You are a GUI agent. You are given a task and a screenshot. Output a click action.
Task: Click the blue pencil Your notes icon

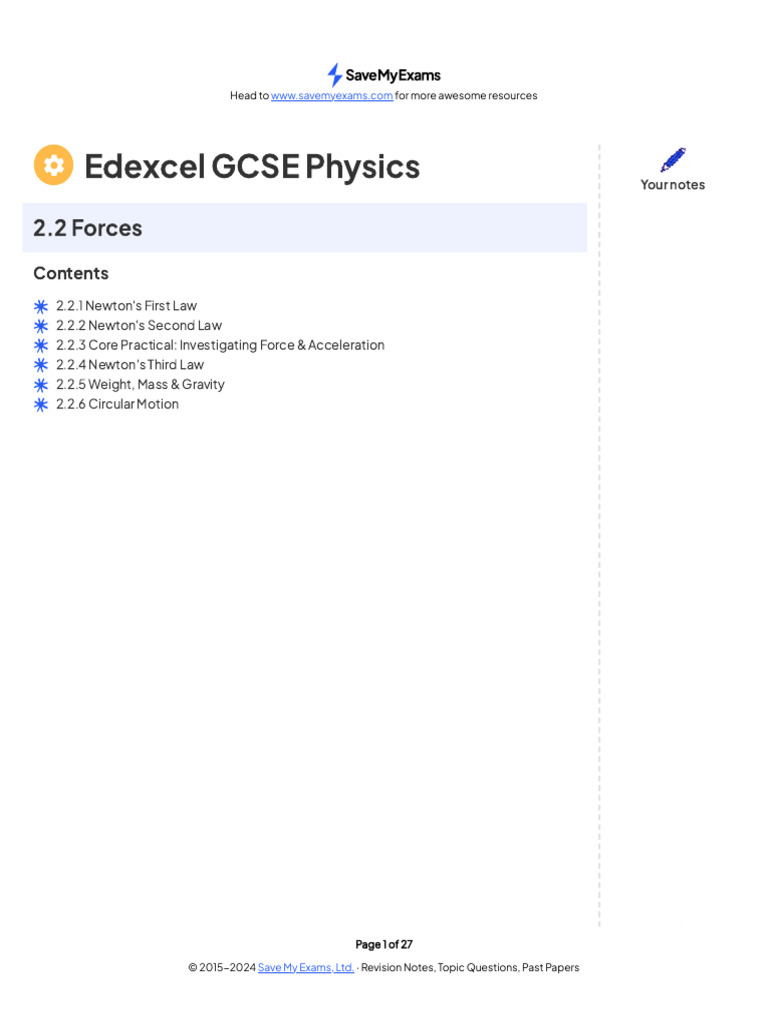coord(673,160)
